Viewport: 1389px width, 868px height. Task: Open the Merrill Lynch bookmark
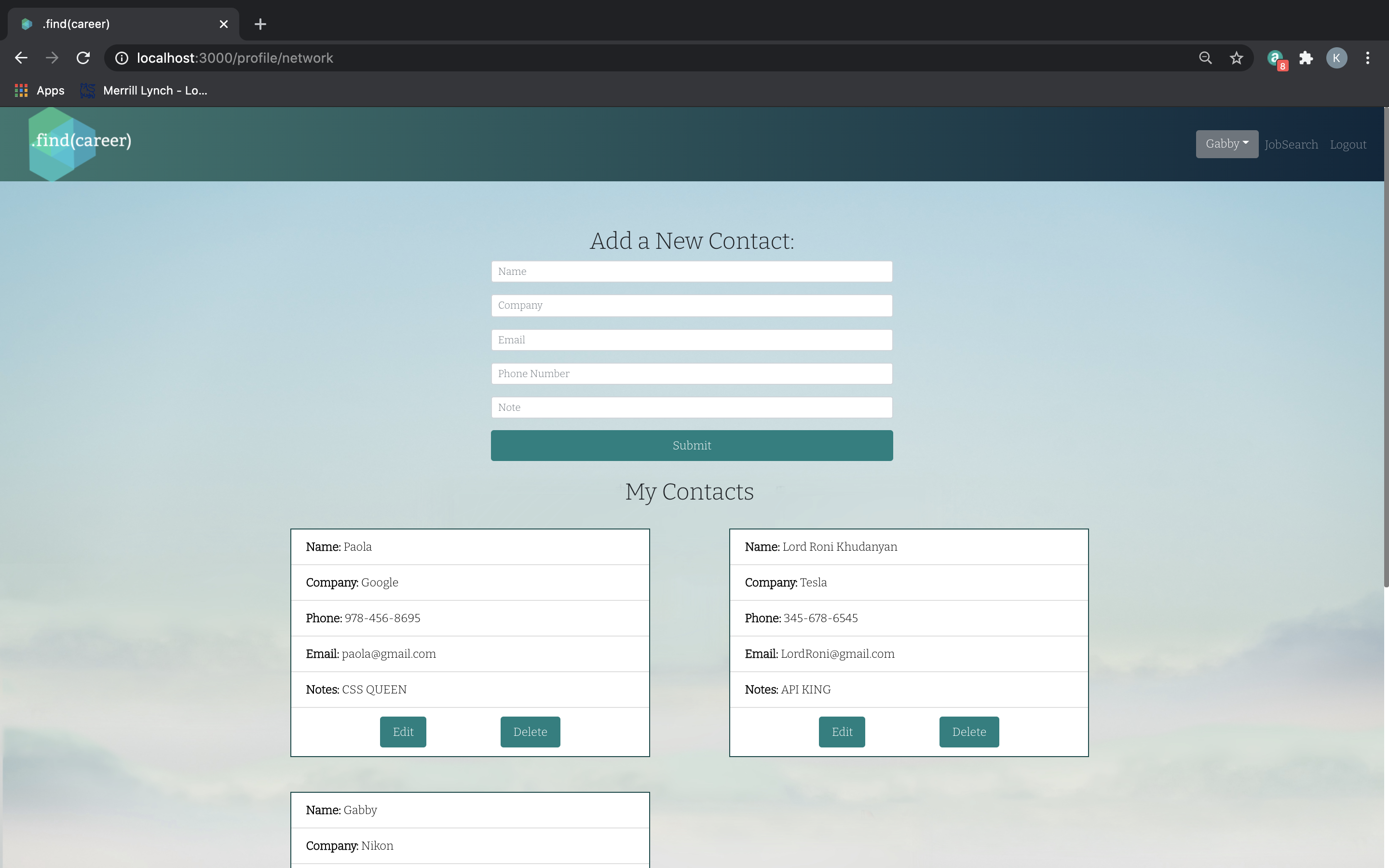click(x=145, y=91)
